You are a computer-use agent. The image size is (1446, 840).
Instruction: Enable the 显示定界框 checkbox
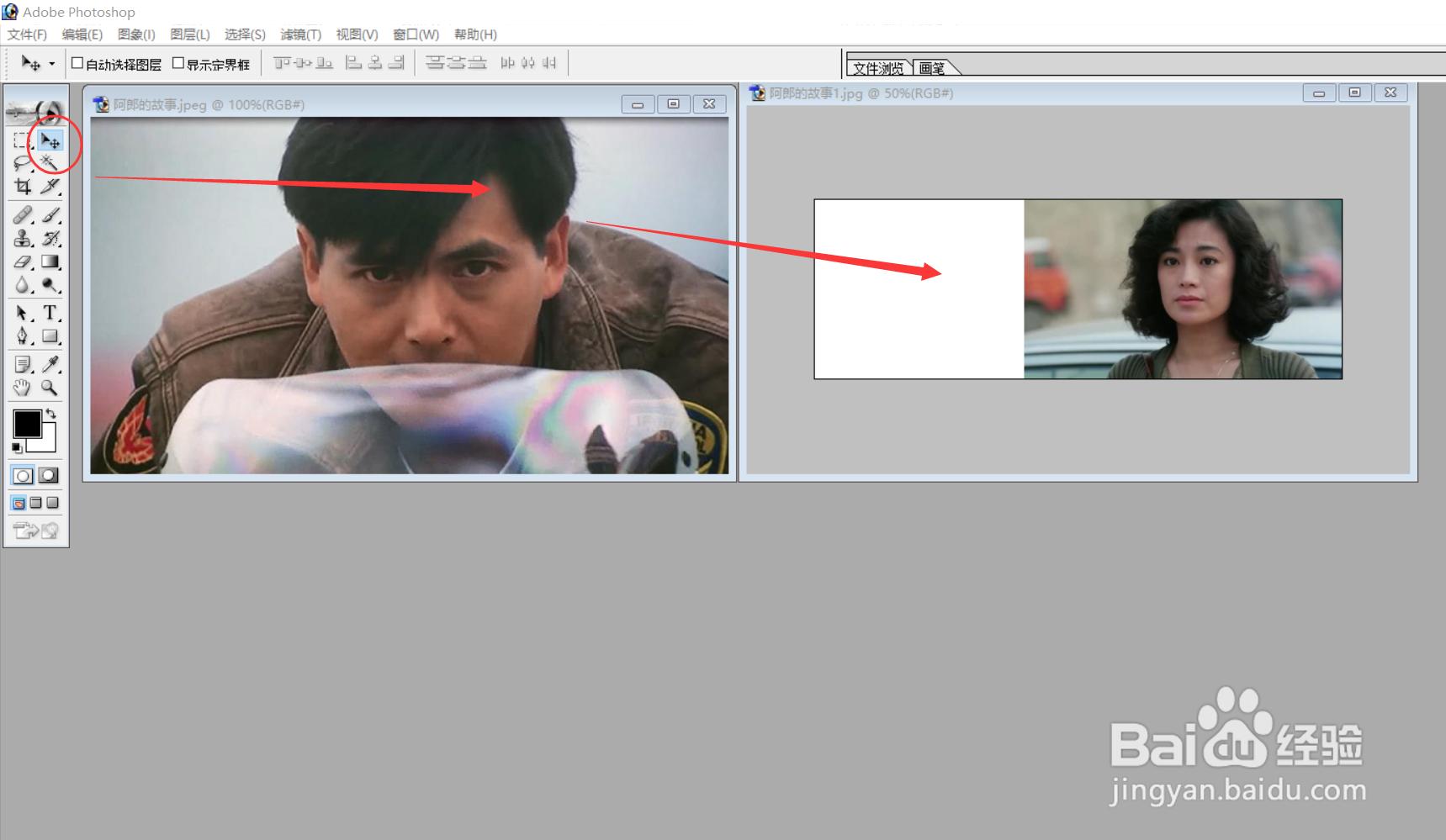178,63
